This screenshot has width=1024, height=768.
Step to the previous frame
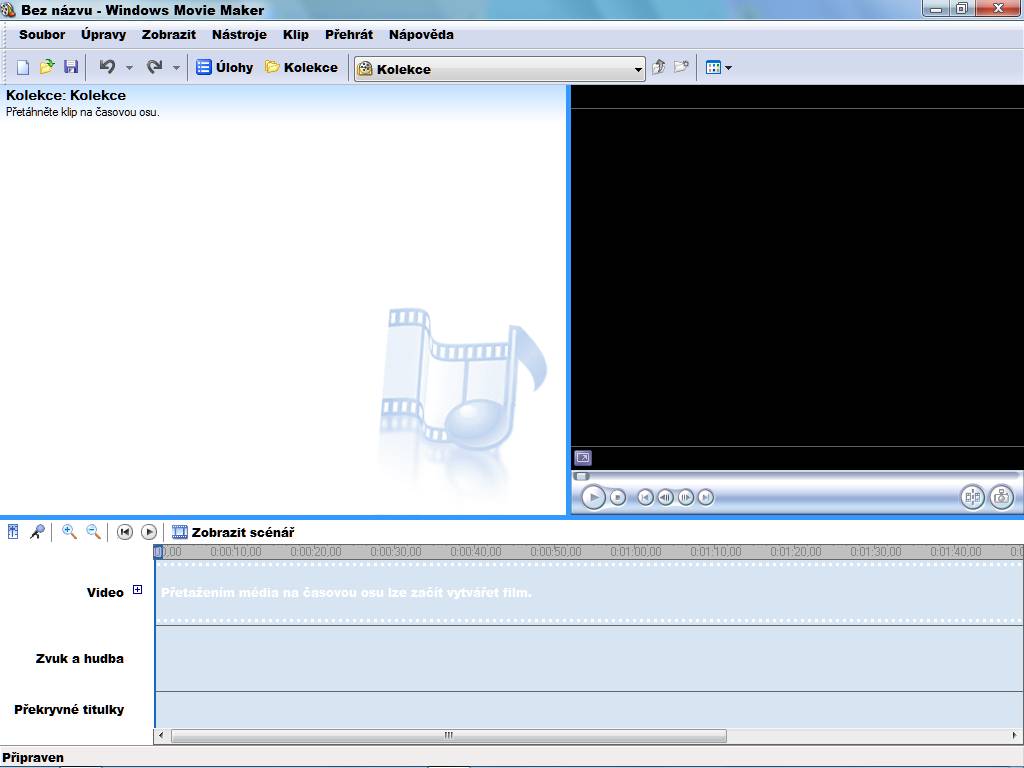(x=665, y=498)
